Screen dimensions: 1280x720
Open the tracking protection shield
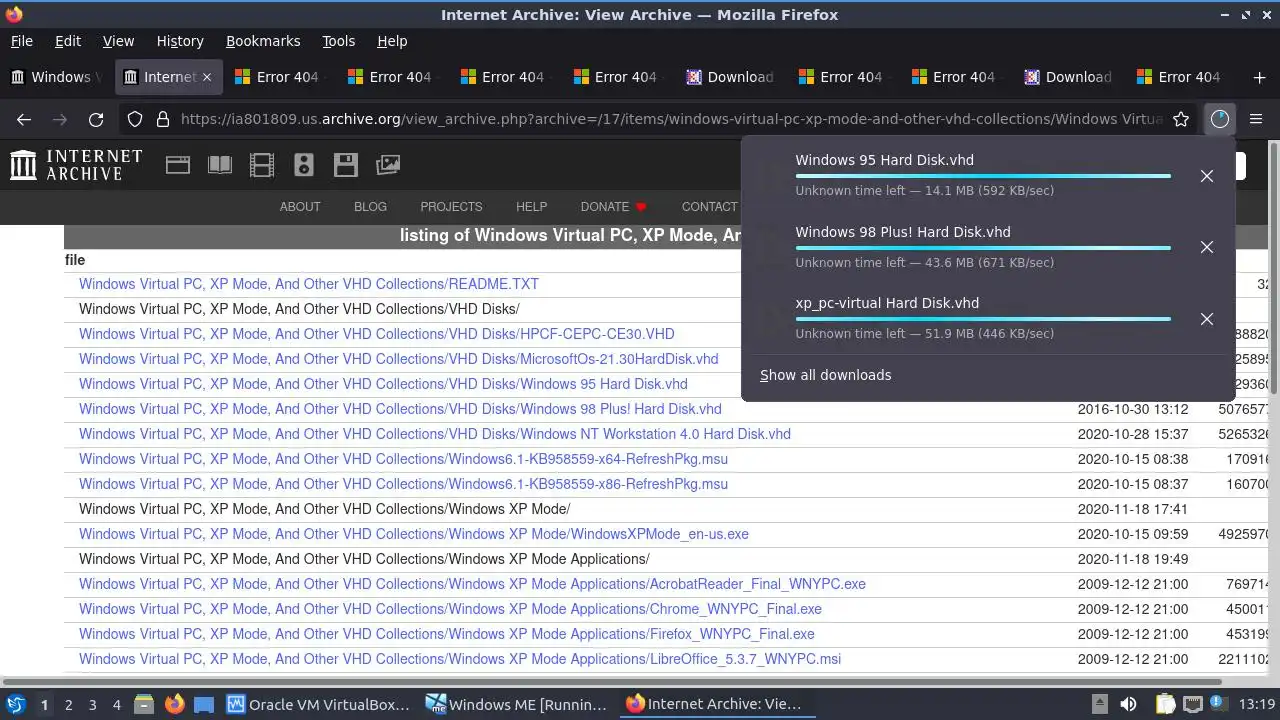(x=135, y=119)
